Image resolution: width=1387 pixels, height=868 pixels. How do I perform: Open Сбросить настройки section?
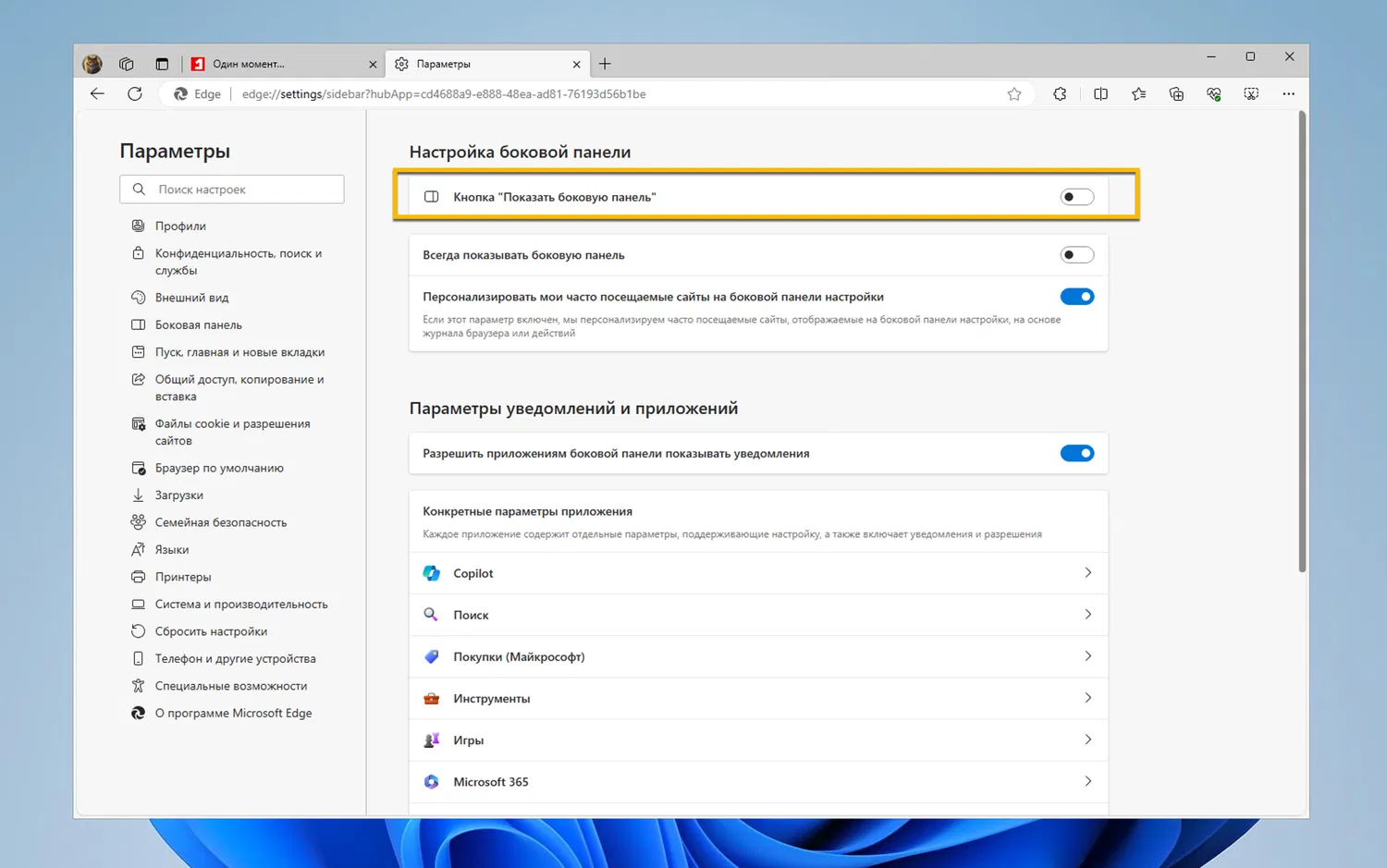click(x=211, y=631)
